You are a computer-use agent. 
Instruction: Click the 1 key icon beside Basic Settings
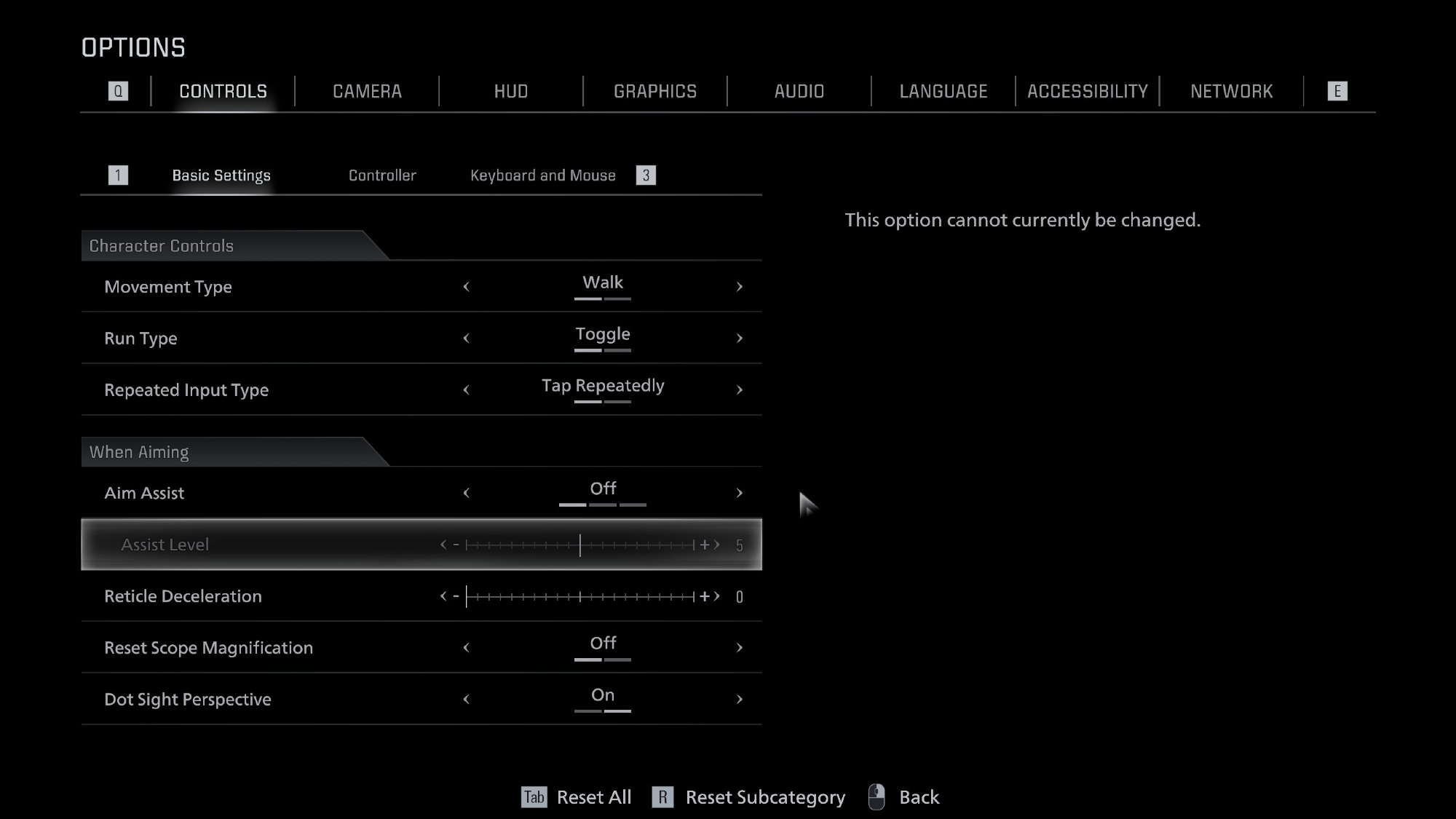click(x=118, y=175)
